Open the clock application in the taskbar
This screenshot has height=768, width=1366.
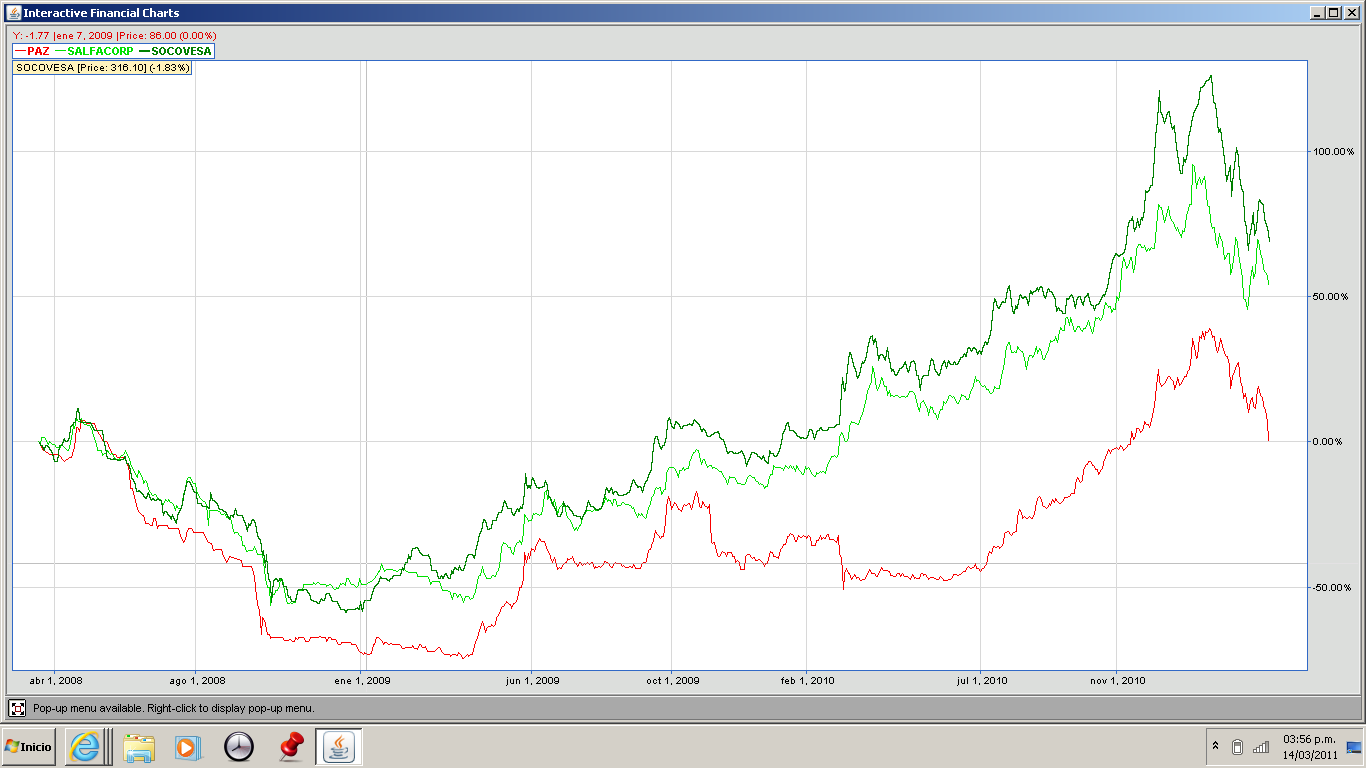(239, 747)
